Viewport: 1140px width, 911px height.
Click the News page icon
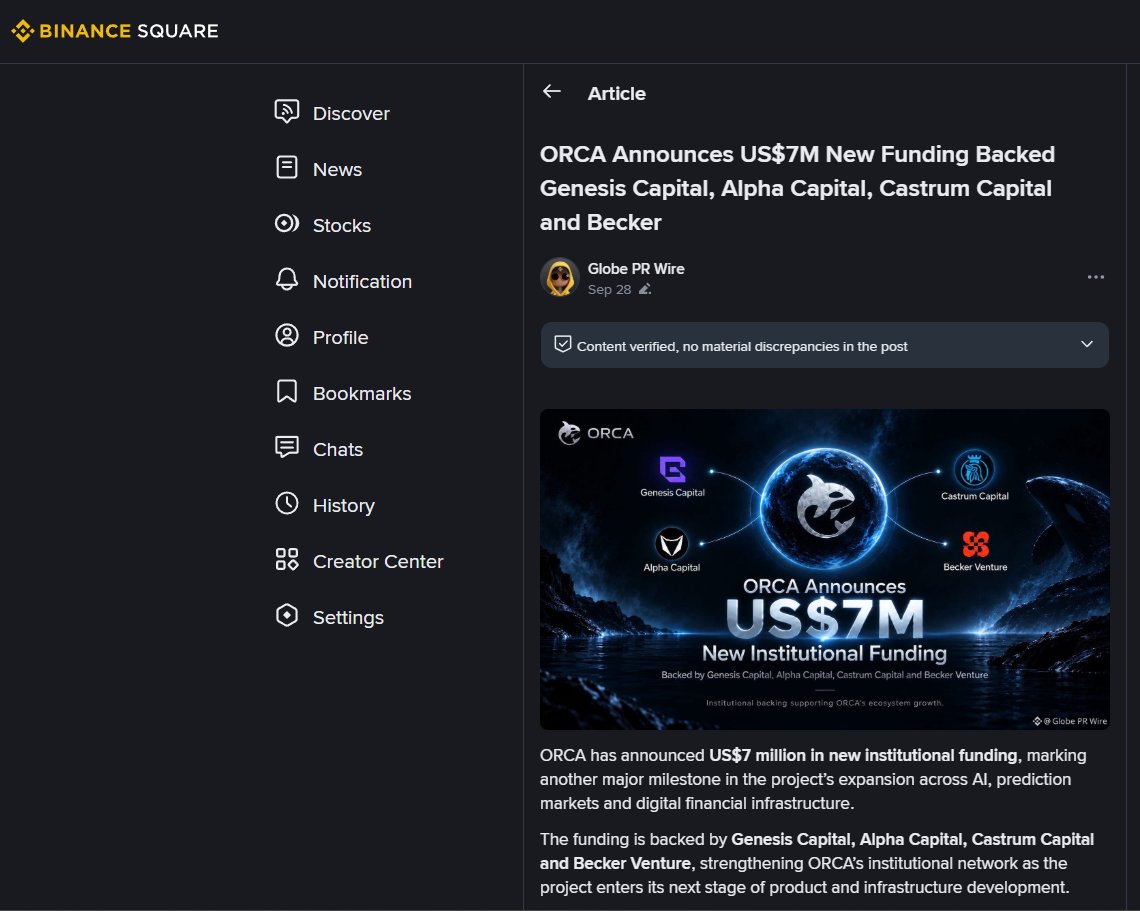point(286,168)
